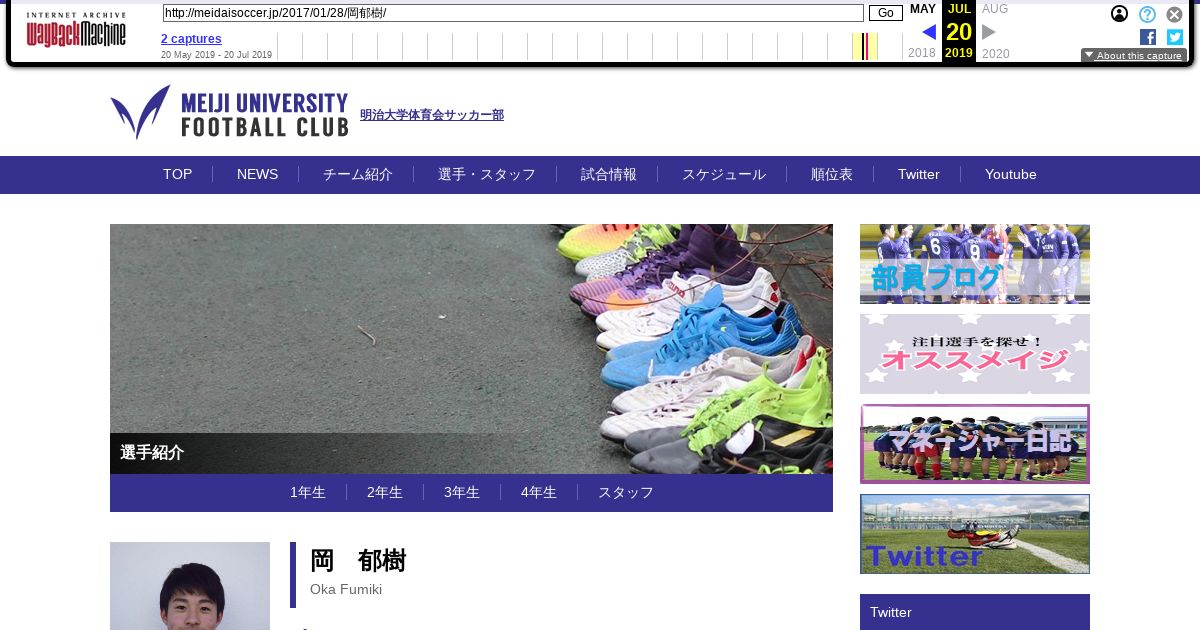Viewport: 1200px width, 630px height.
Task: Open the チーム紹介 menu item
Action: click(x=358, y=174)
